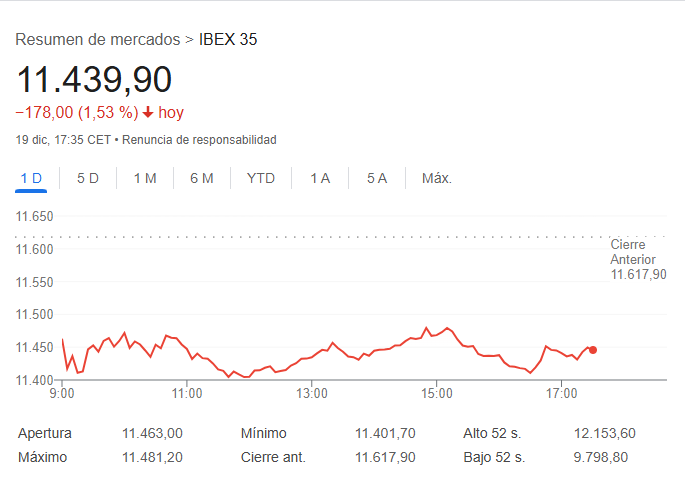Select the YTD tab
The width and height of the screenshot is (685, 479).
261,178
